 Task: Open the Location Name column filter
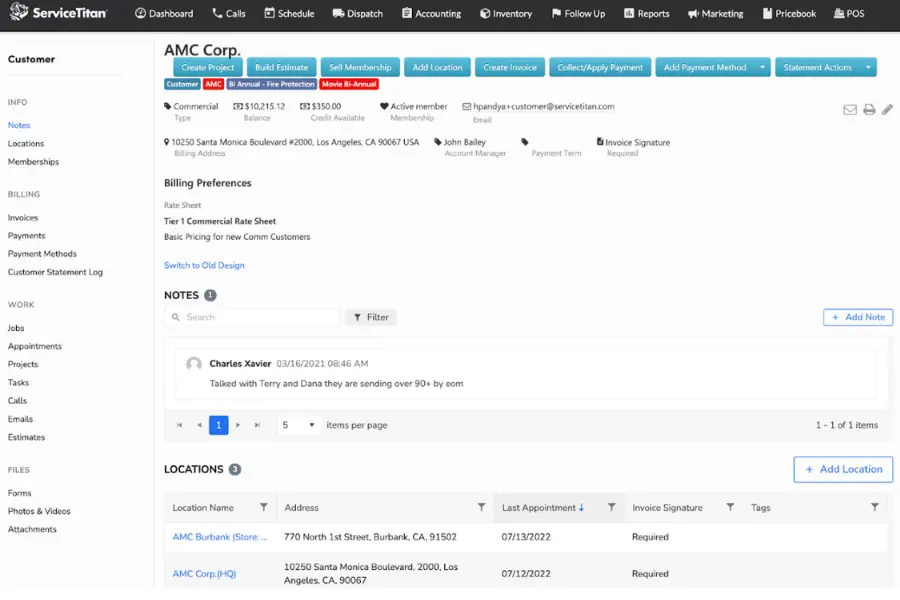click(263, 507)
